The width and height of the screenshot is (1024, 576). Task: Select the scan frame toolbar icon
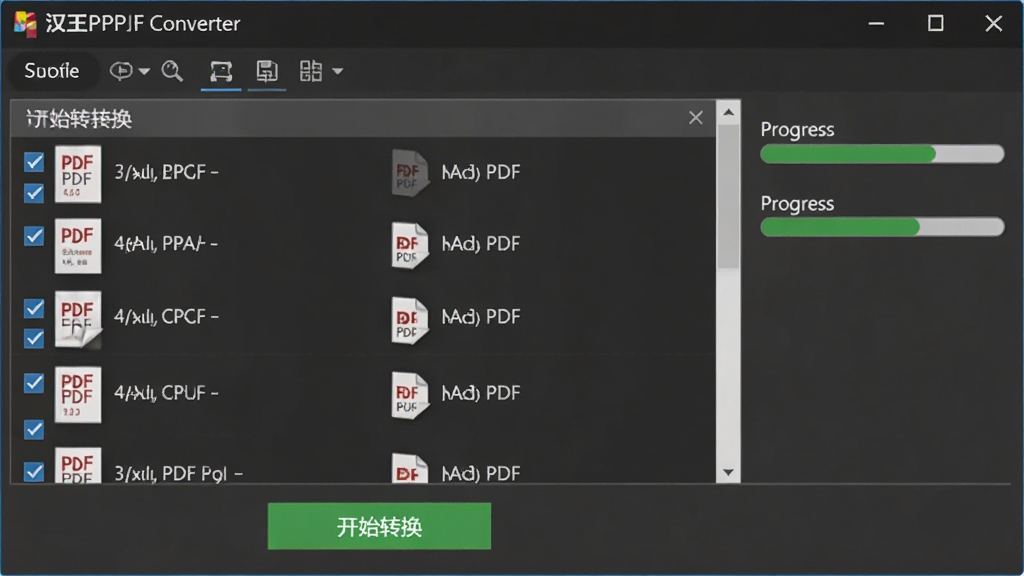(x=221, y=71)
